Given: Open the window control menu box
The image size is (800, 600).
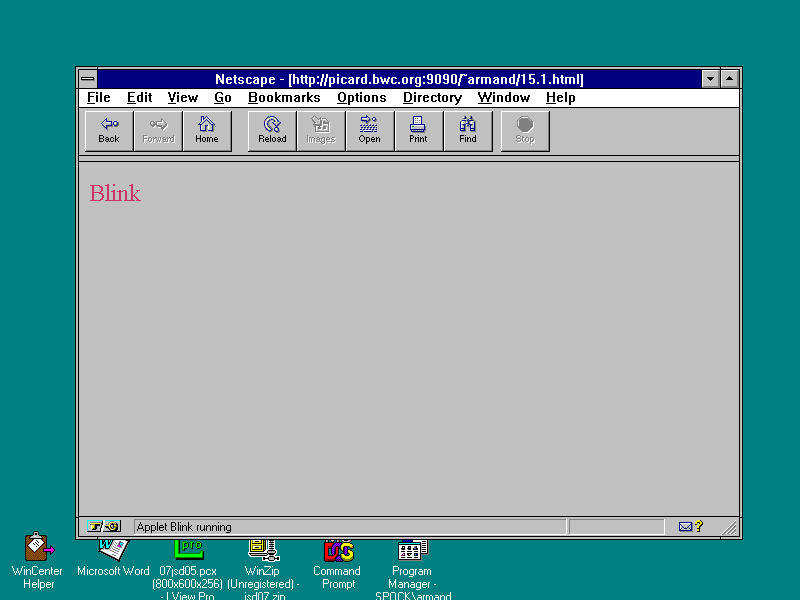Looking at the screenshot, I should (88, 79).
